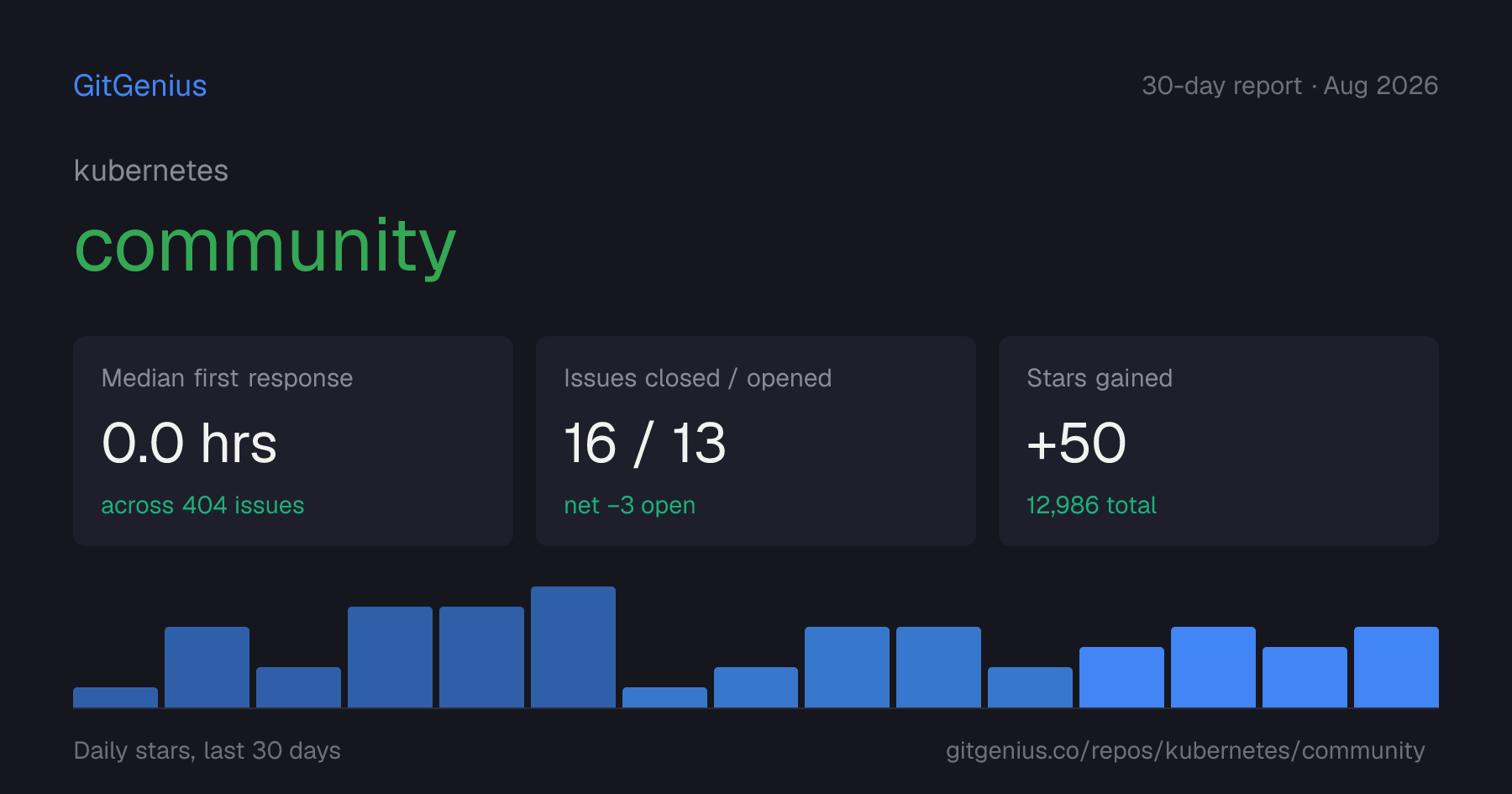Click the "0.0 hrs" value
This screenshot has width=1512, height=794.
point(189,443)
